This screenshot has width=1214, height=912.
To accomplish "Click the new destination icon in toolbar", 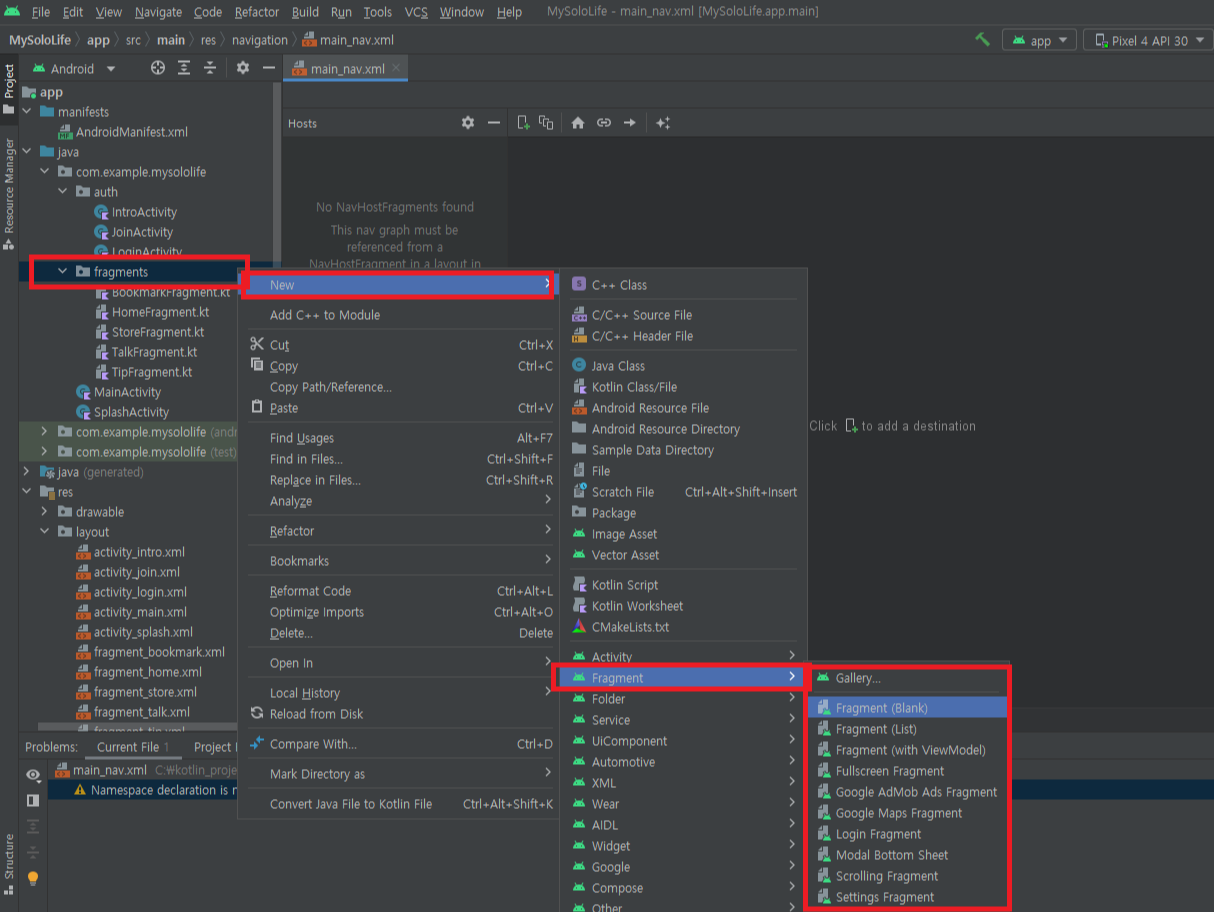I will pyautogui.click(x=523, y=123).
